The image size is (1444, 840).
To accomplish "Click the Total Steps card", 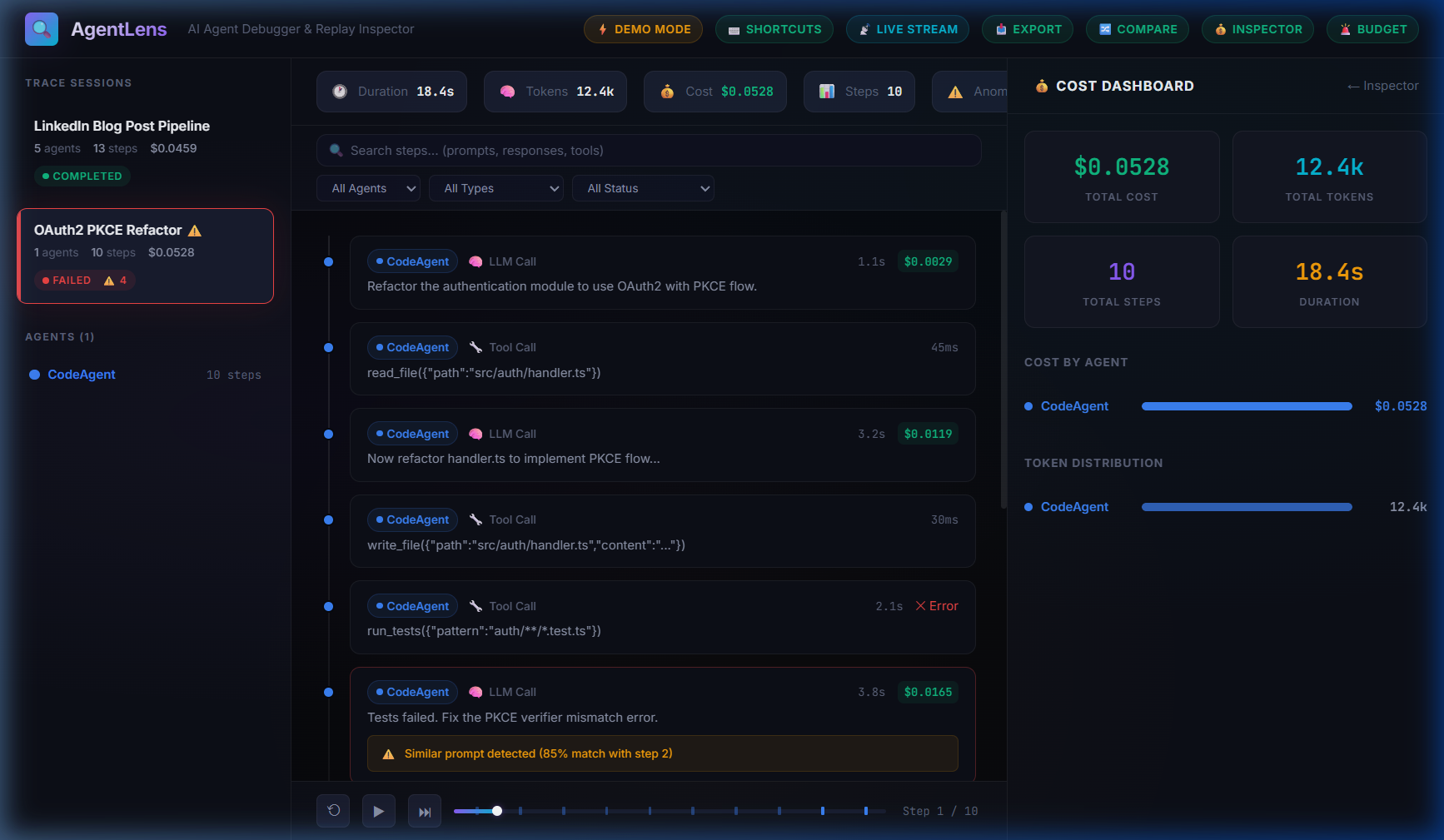I will click(x=1122, y=281).
